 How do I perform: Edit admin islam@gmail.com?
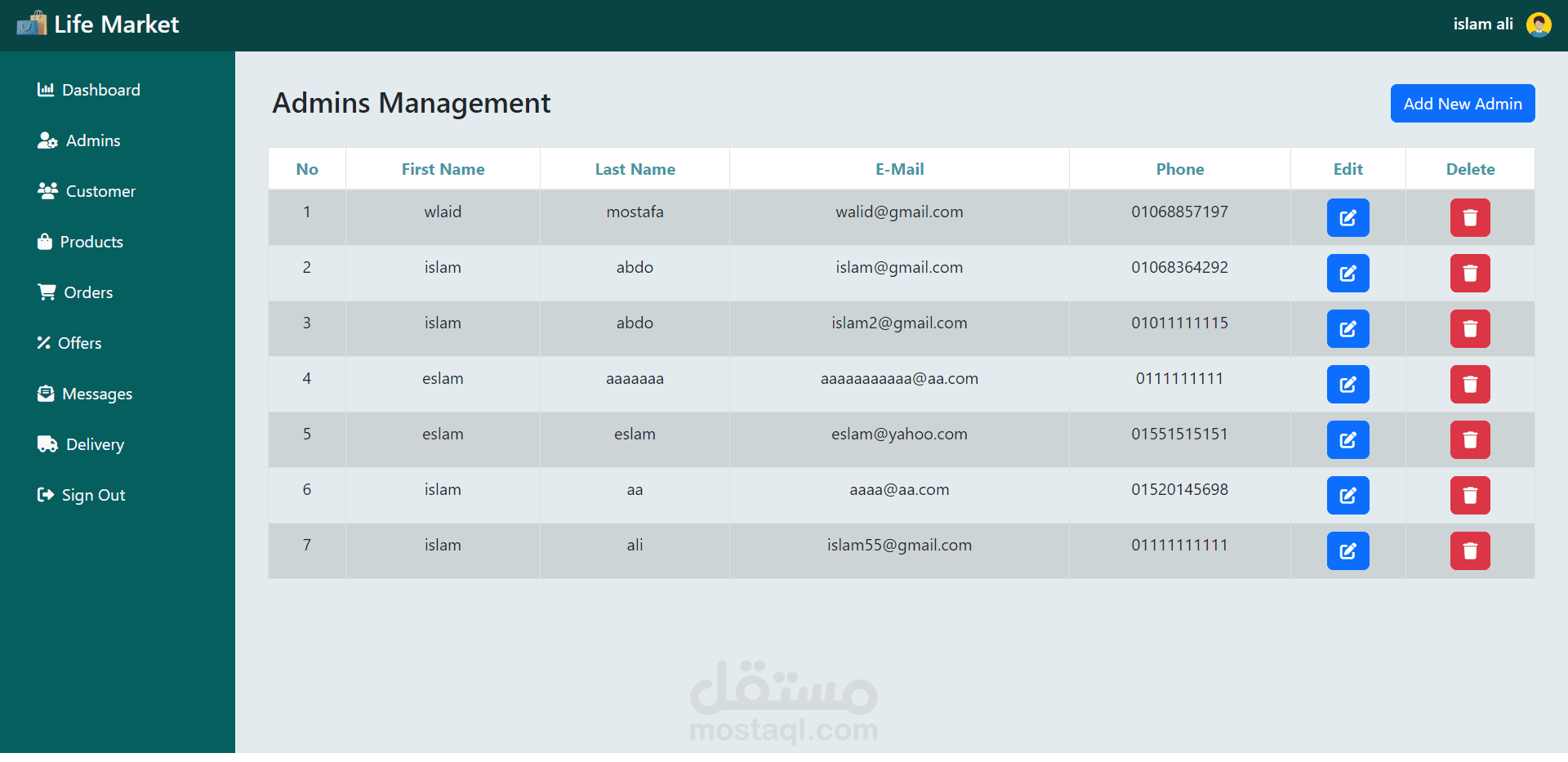pos(1347,274)
